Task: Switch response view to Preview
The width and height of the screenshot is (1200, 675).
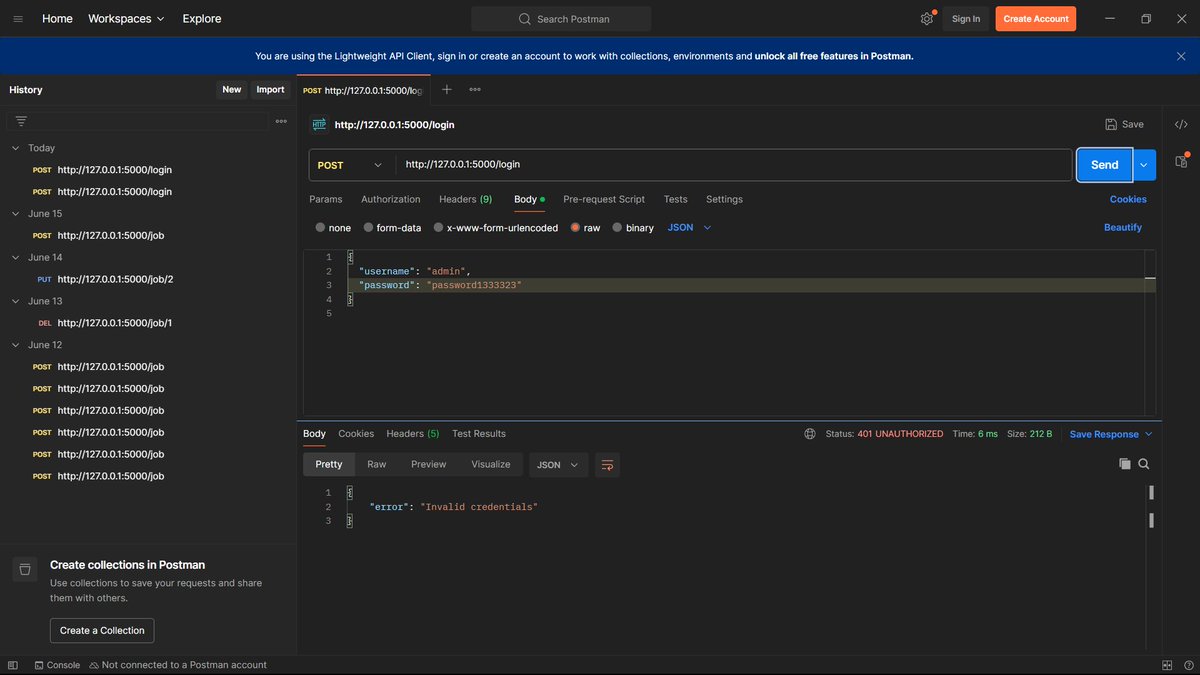Action: [x=429, y=465]
